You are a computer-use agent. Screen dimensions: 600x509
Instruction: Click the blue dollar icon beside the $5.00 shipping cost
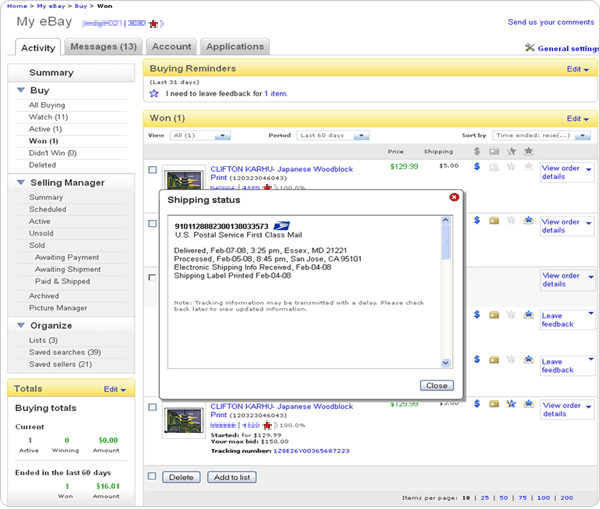point(477,166)
